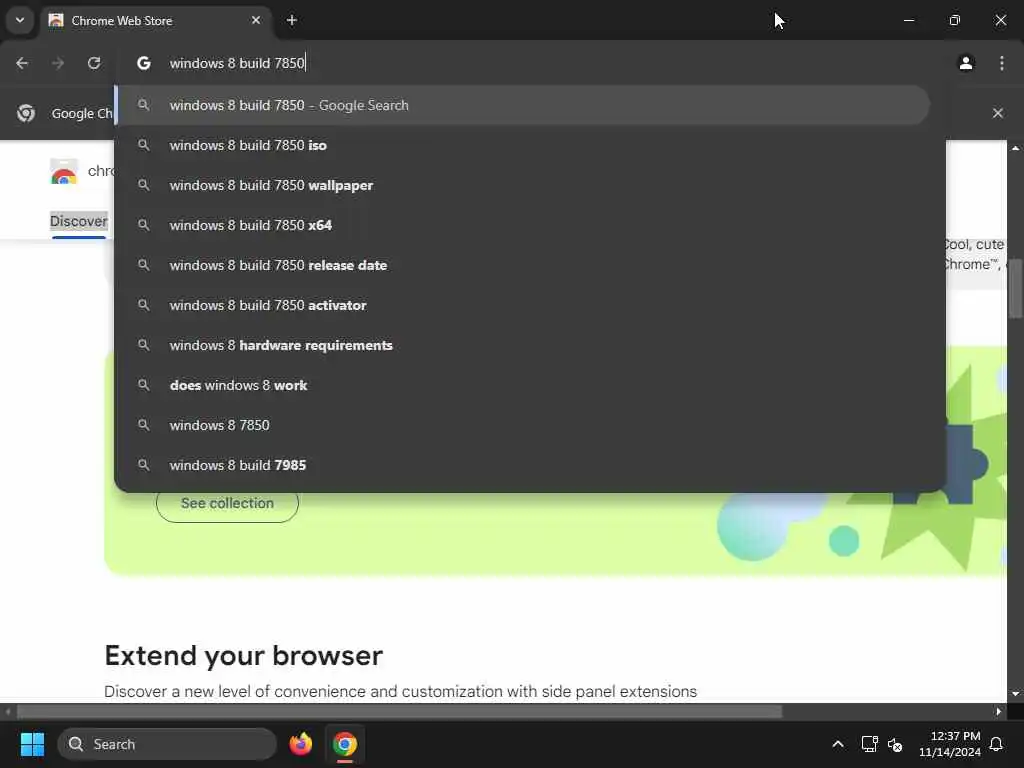The image size is (1024, 768).
Task: Click the taskbar Search box
Action: [x=167, y=744]
